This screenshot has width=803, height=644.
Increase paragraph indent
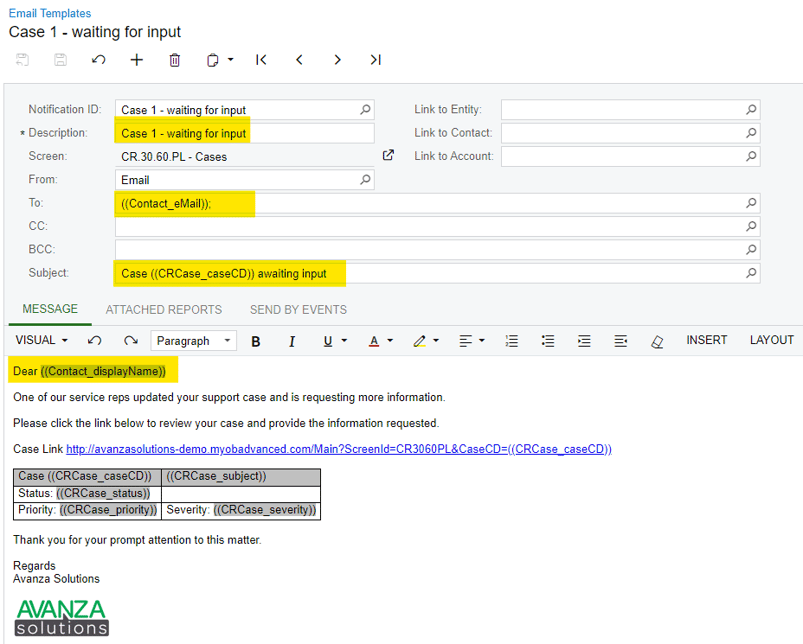click(584, 341)
